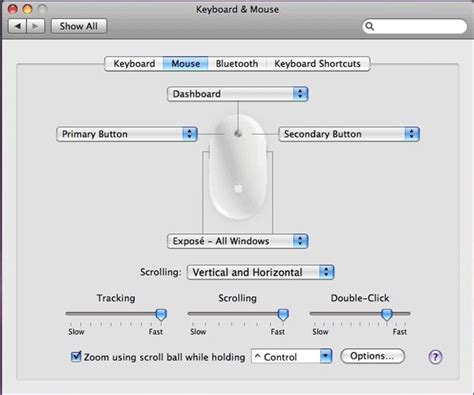474x395 pixels.
Task: Open the Secondary Button dropdown
Action: pos(349,134)
